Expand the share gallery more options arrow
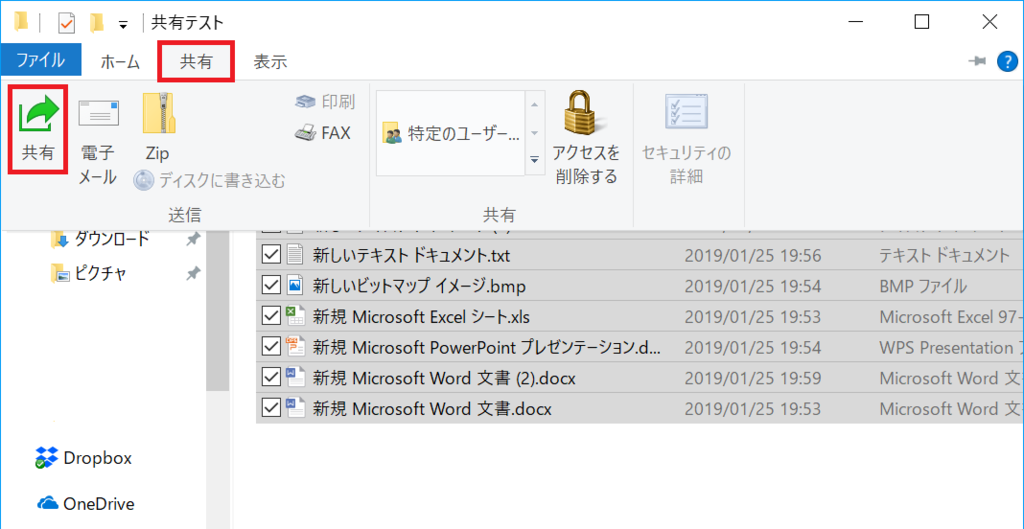This screenshot has width=1024, height=529. click(x=535, y=160)
